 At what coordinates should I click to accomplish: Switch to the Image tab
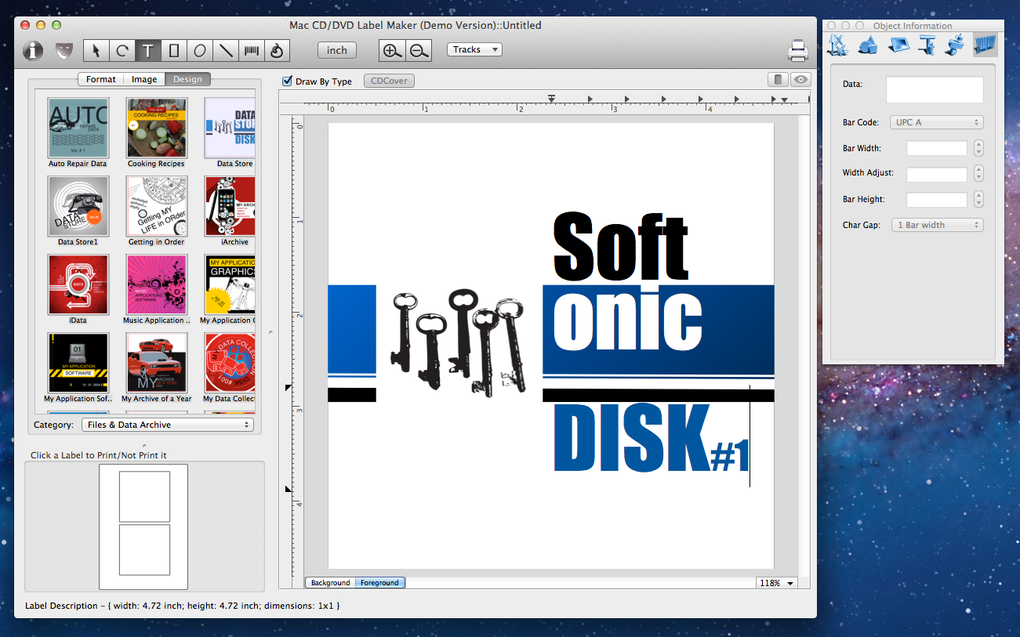pyautogui.click(x=144, y=79)
